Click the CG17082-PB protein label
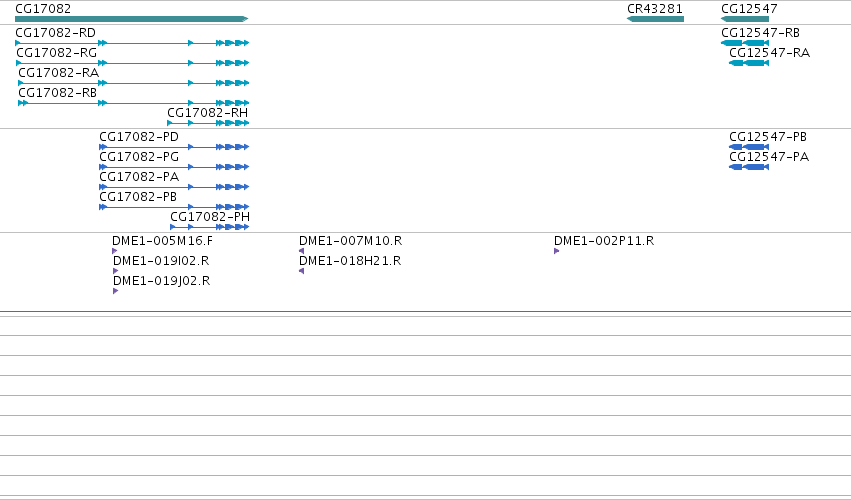 (138, 197)
